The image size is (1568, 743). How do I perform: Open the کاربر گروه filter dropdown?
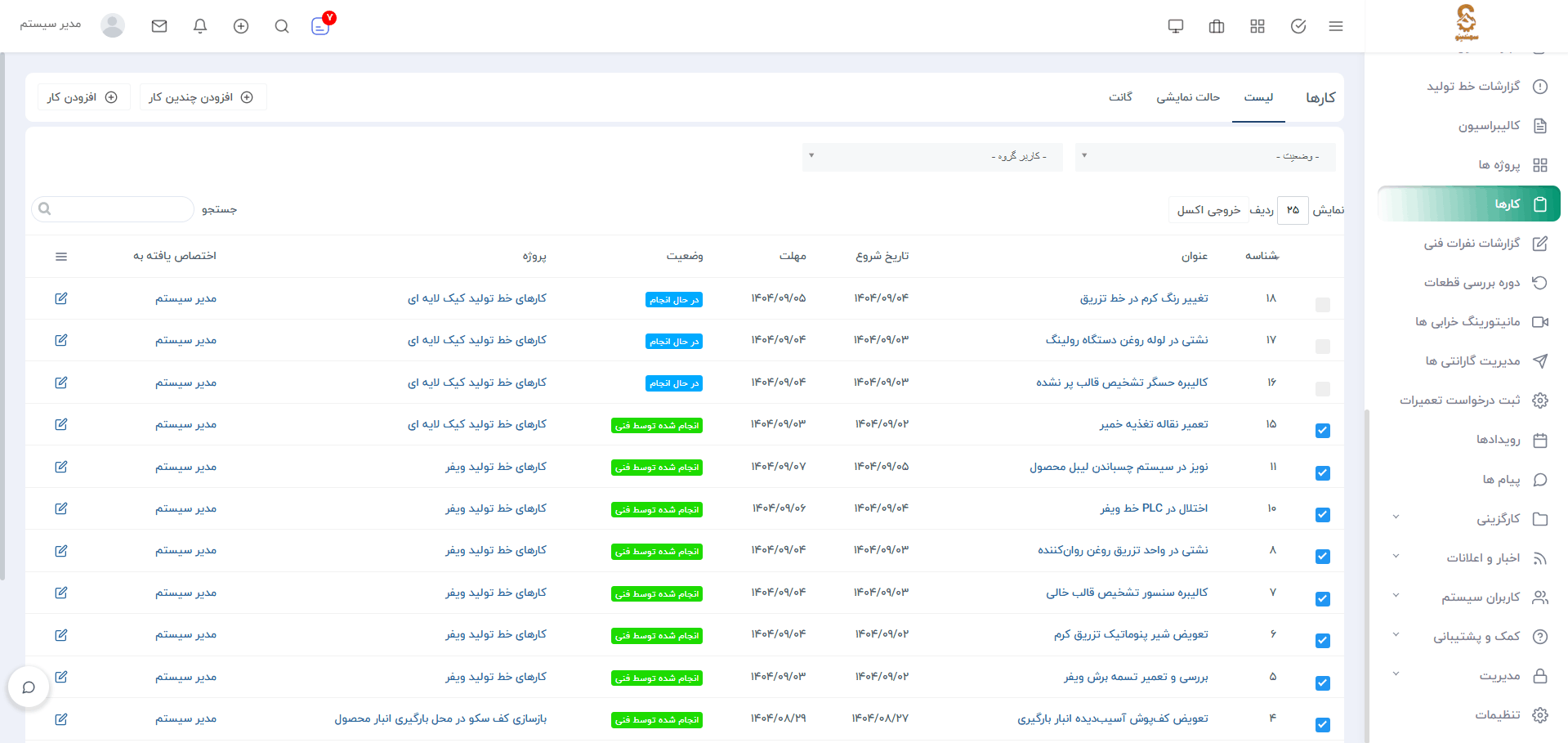click(x=932, y=156)
